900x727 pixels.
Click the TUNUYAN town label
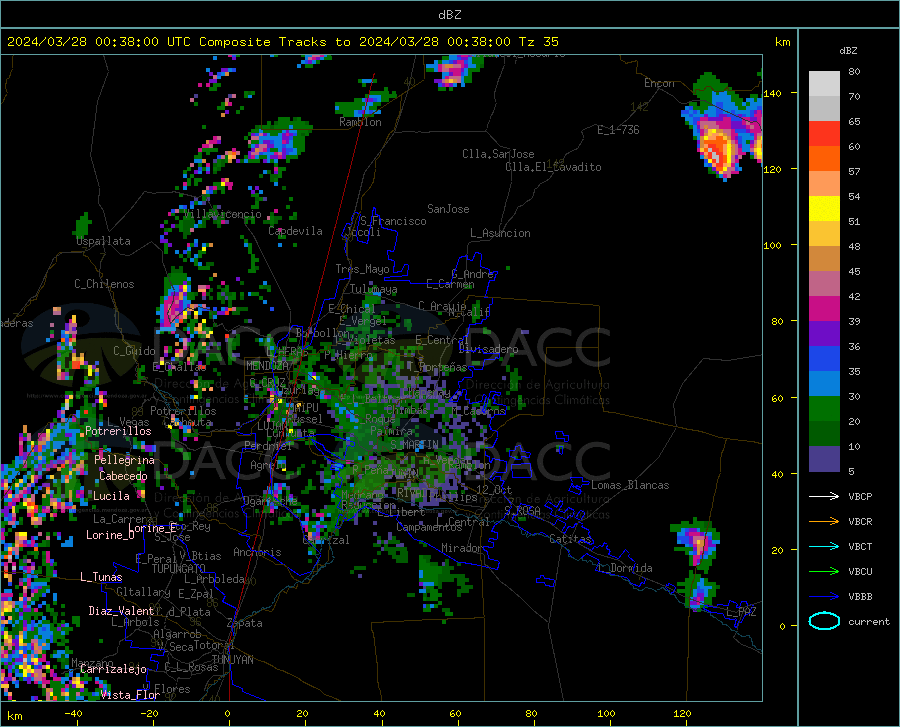point(232,660)
